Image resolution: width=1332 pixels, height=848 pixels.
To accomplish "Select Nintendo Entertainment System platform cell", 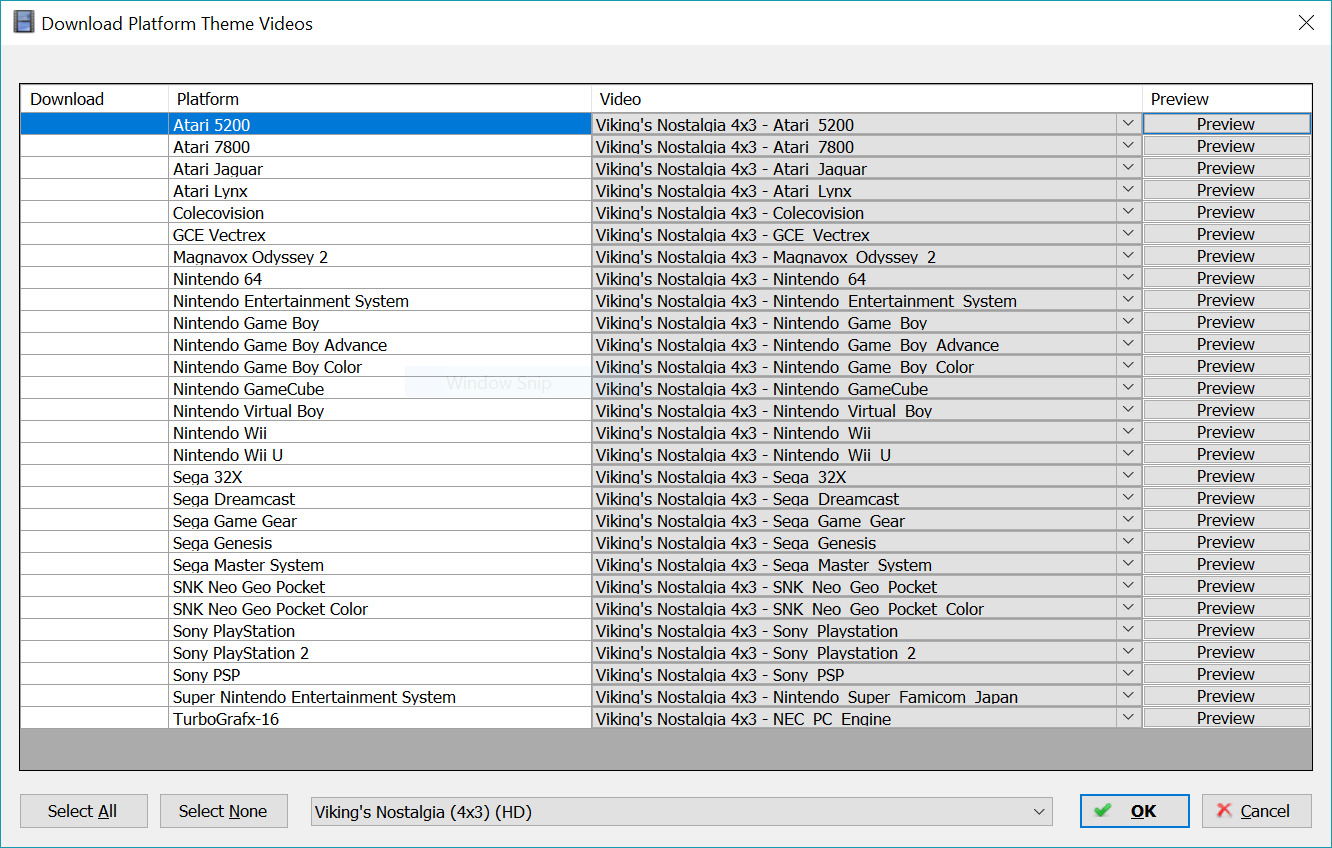I will coord(380,300).
